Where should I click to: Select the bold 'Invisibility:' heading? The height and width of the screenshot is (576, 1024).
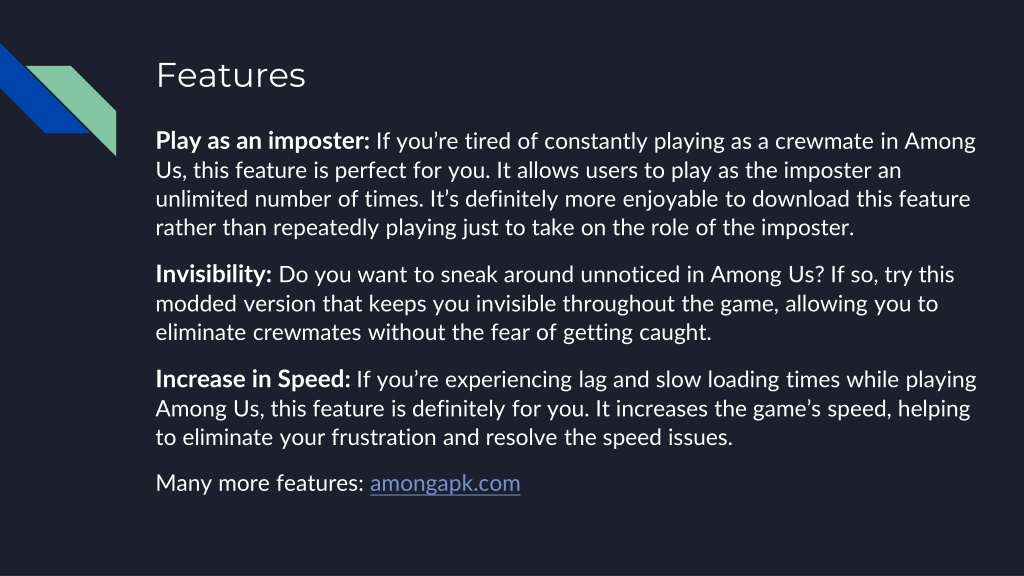pos(214,275)
